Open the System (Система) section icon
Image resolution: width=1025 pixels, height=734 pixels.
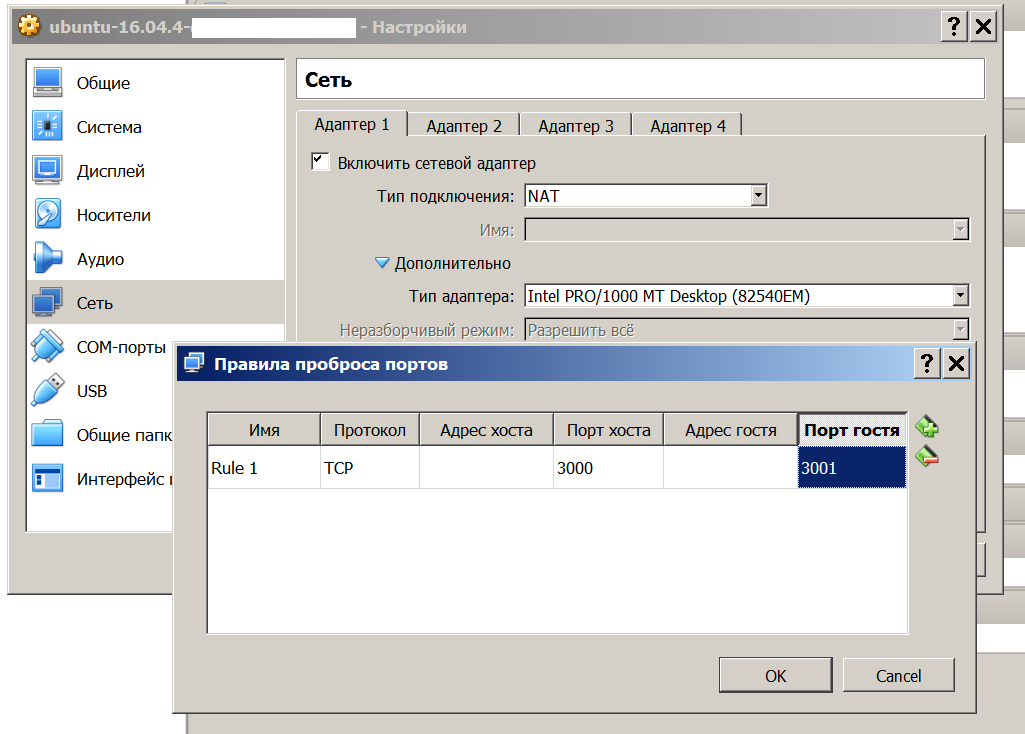pyautogui.click(x=48, y=127)
